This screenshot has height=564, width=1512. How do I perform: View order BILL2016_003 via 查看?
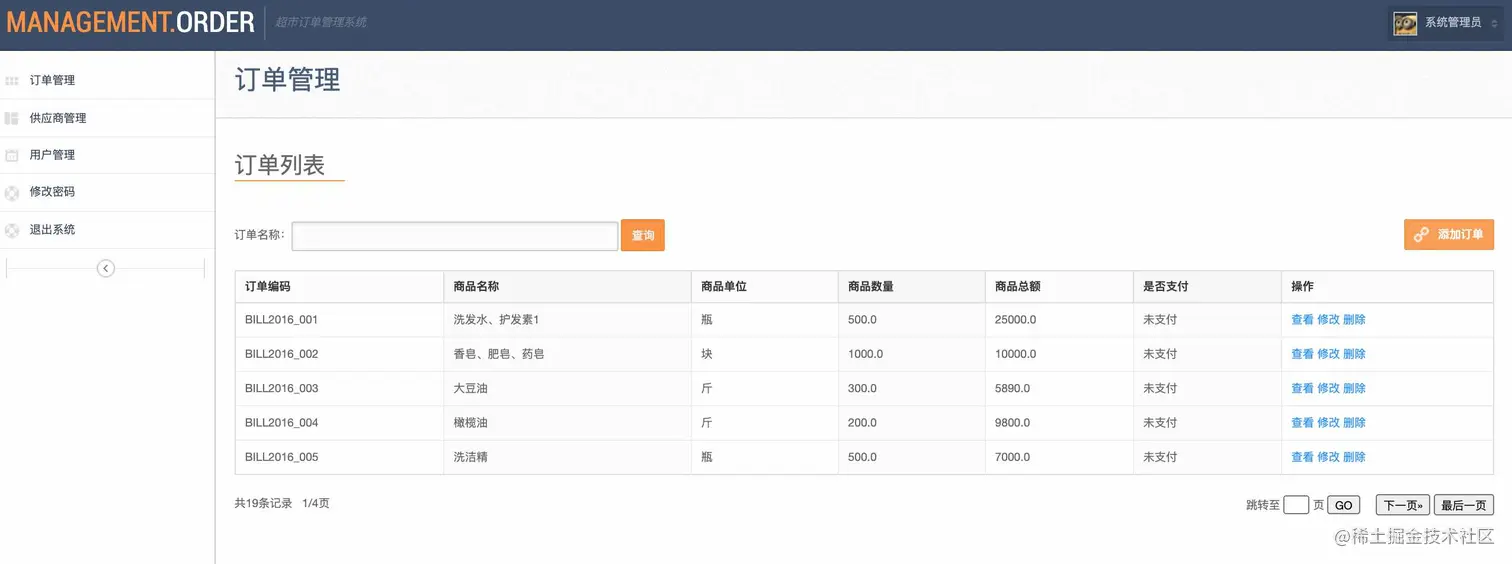[1302, 388]
